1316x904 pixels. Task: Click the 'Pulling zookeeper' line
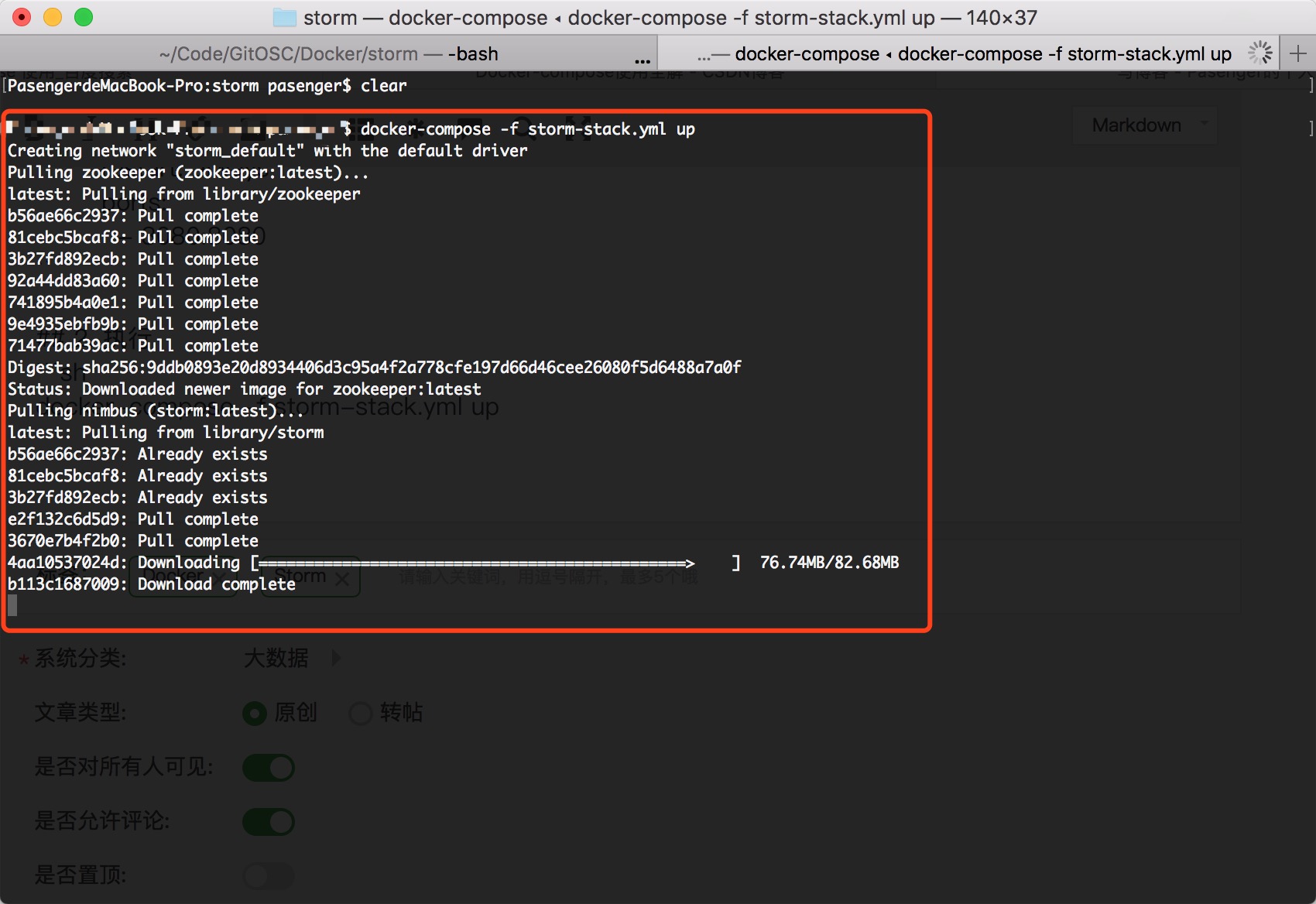[188, 173]
